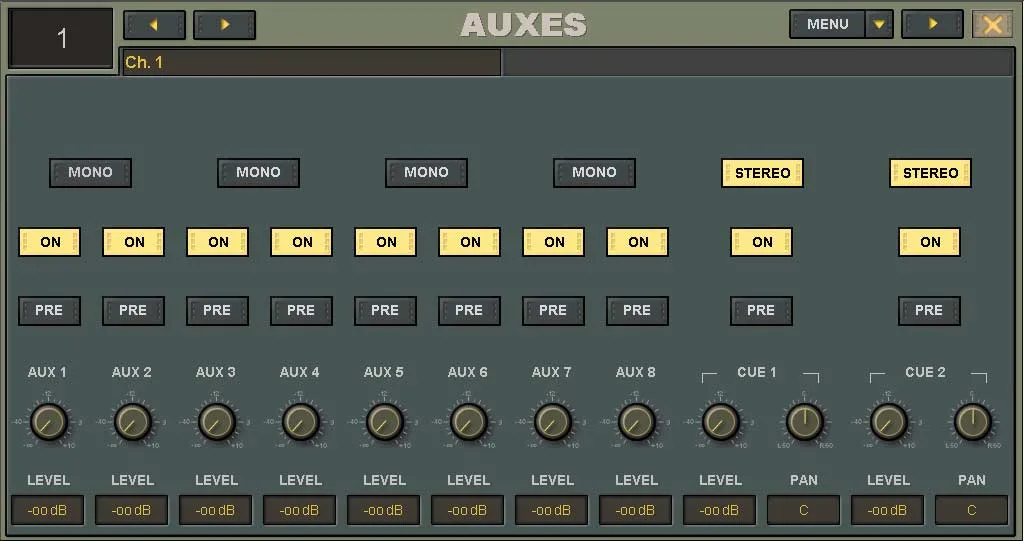Enable PRE for CUE 2

tap(929, 310)
